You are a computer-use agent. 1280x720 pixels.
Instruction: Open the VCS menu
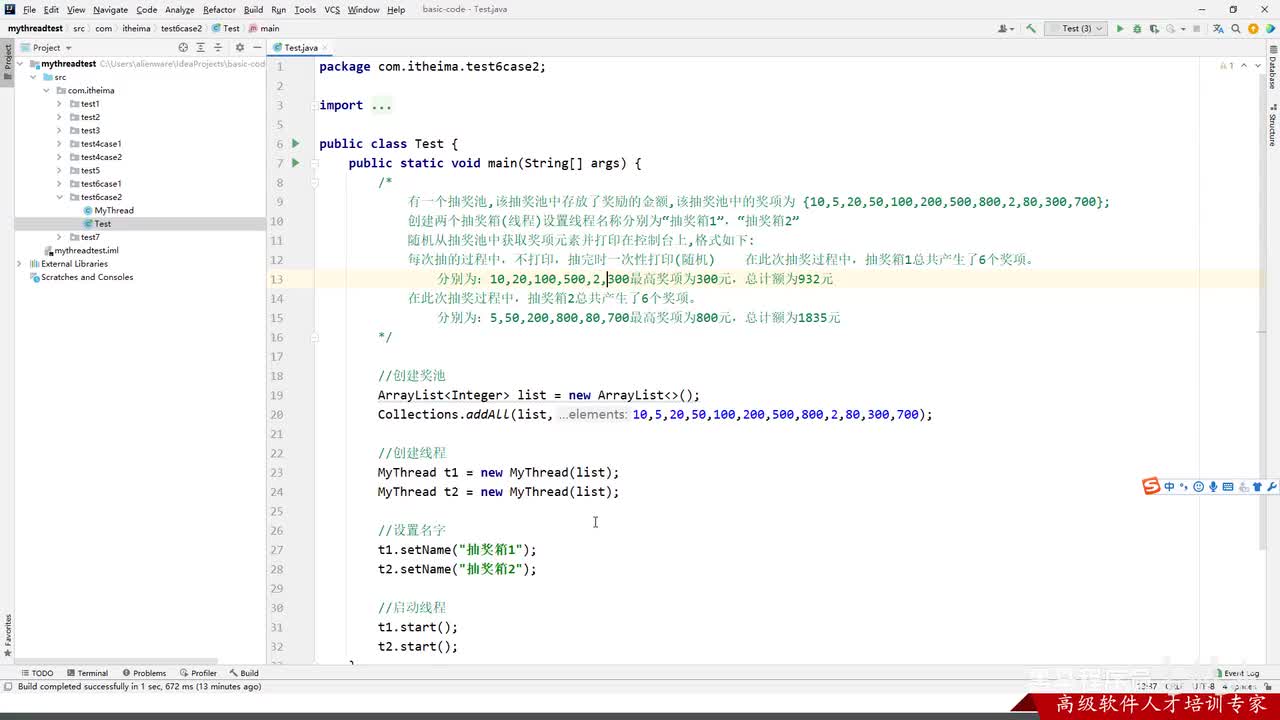point(332,10)
